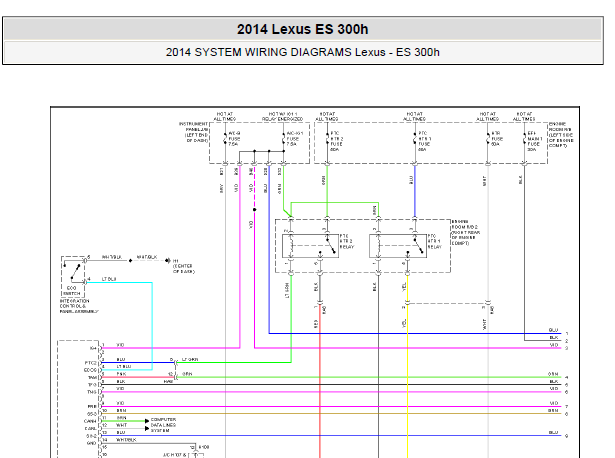Click the PTC2 terminal label
Image resolution: width=615 pixels, height=458 pixels.
[x=91, y=363]
